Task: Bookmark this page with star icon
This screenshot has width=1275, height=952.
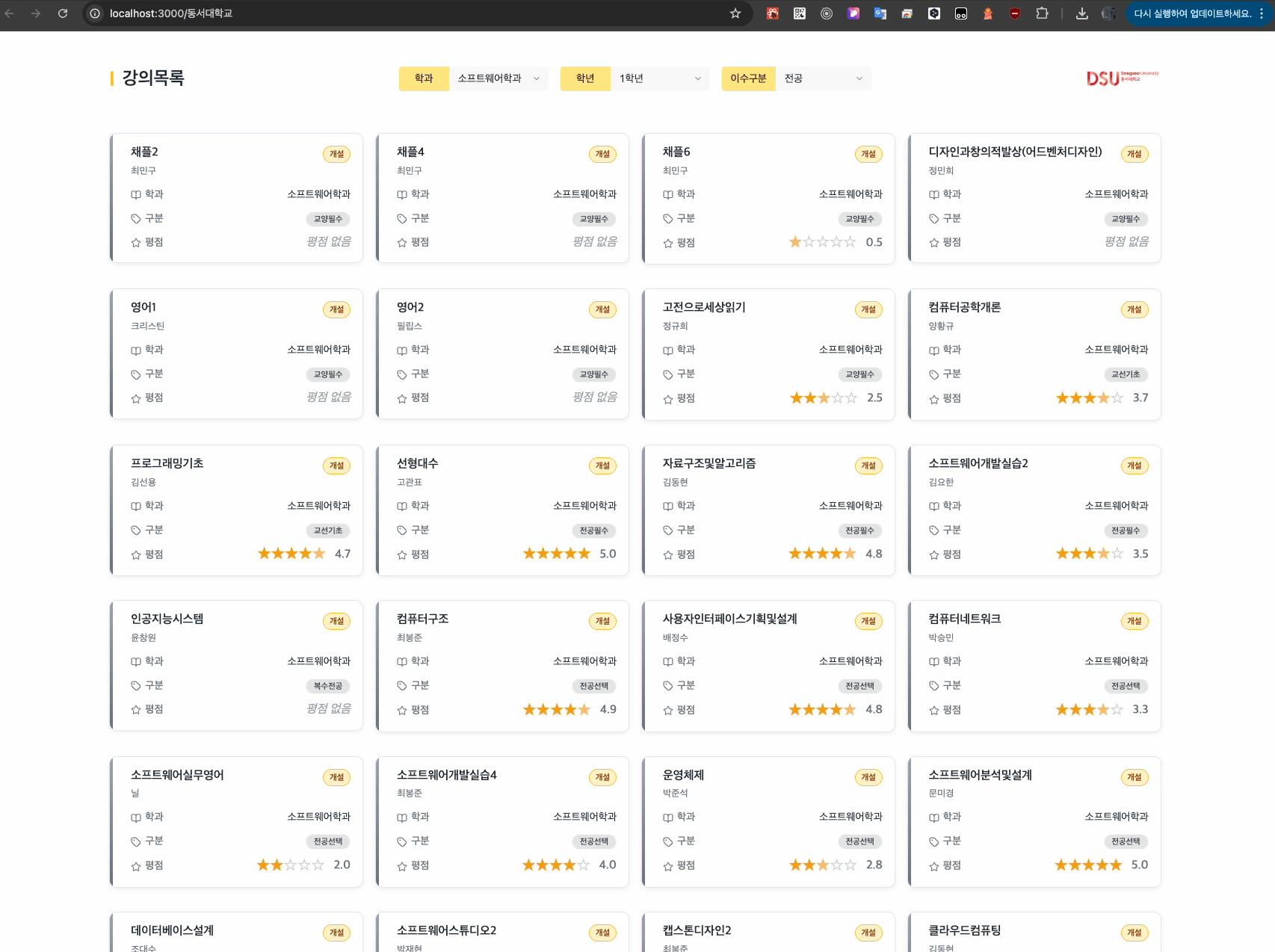Action: click(735, 13)
